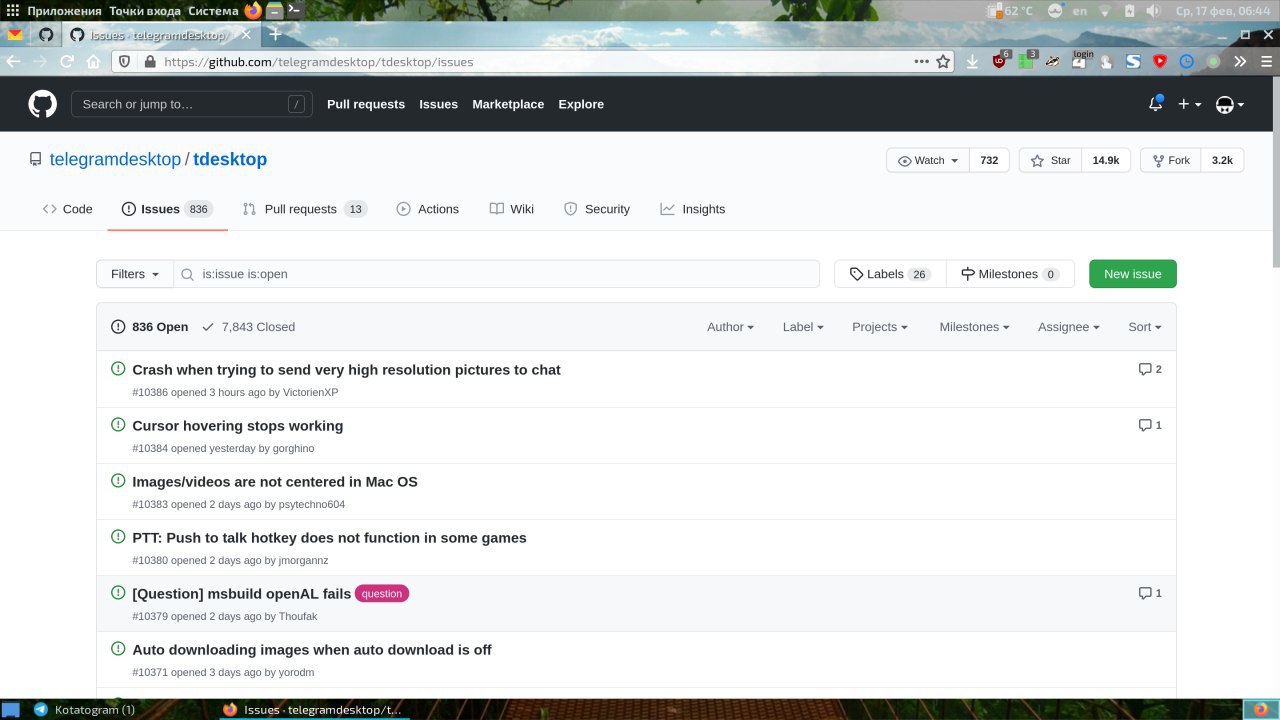Screen dimensions: 1280x720
Task: Open Marketplace in the GitHub header
Action: tap(508, 104)
